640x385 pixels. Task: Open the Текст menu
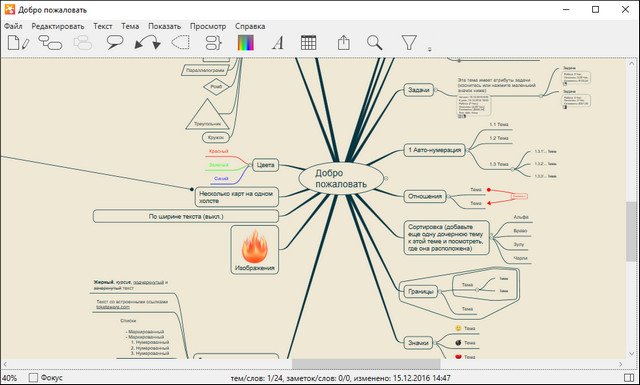(x=102, y=26)
